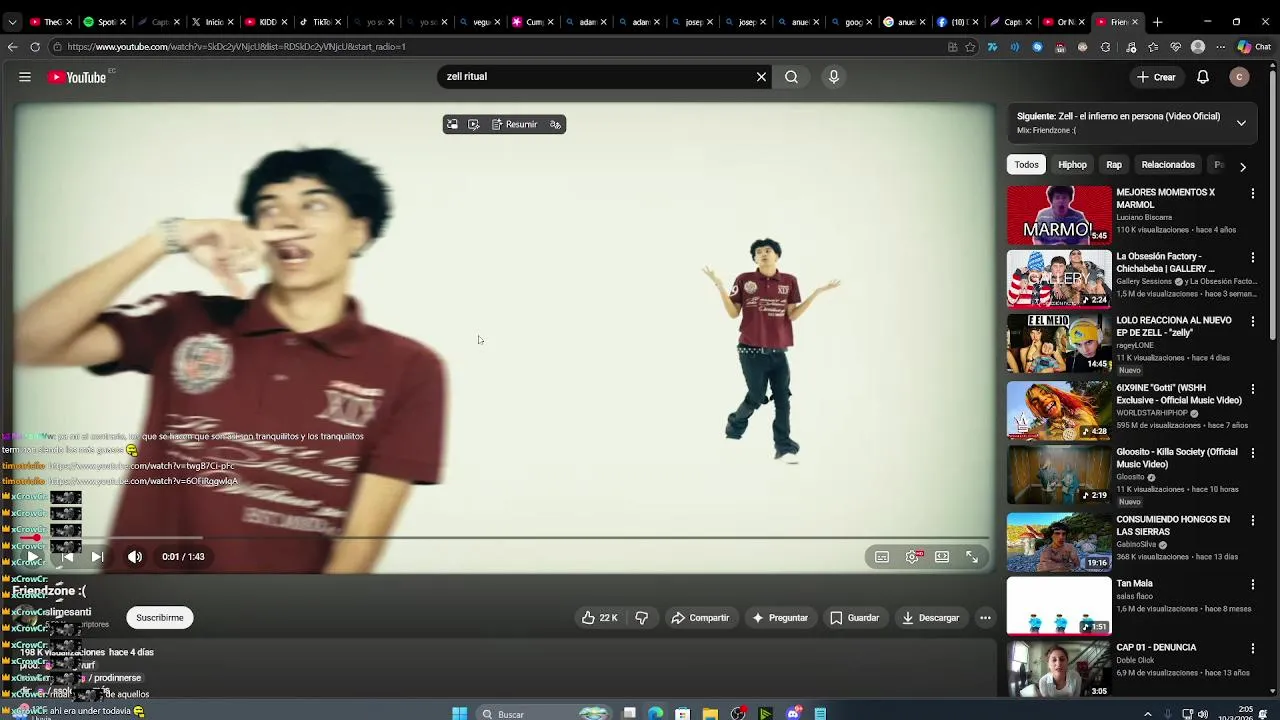1280x720 pixels.
Task: Open the Crear menu
Action: [x=1156, y=77]
